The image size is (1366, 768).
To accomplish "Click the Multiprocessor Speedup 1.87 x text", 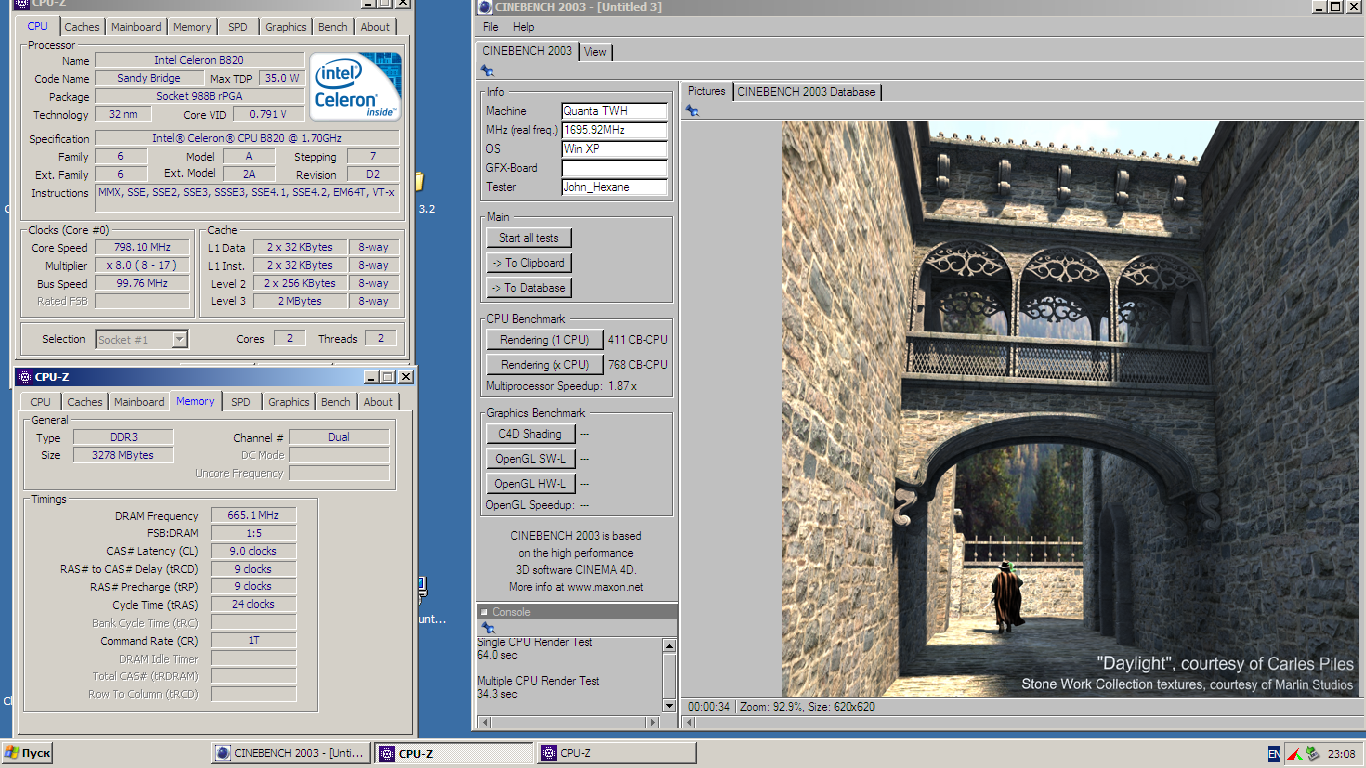I will pos(561,386).
